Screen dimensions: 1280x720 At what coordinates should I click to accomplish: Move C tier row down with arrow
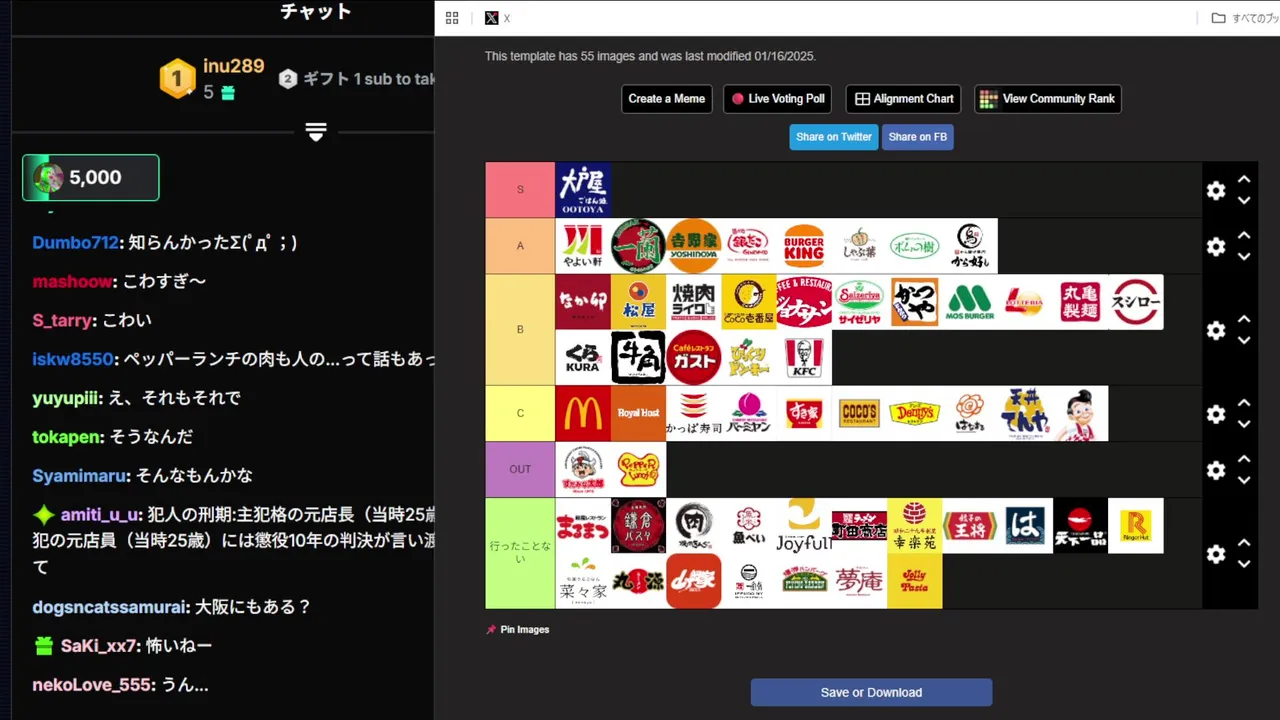(x=1244, y=424)
